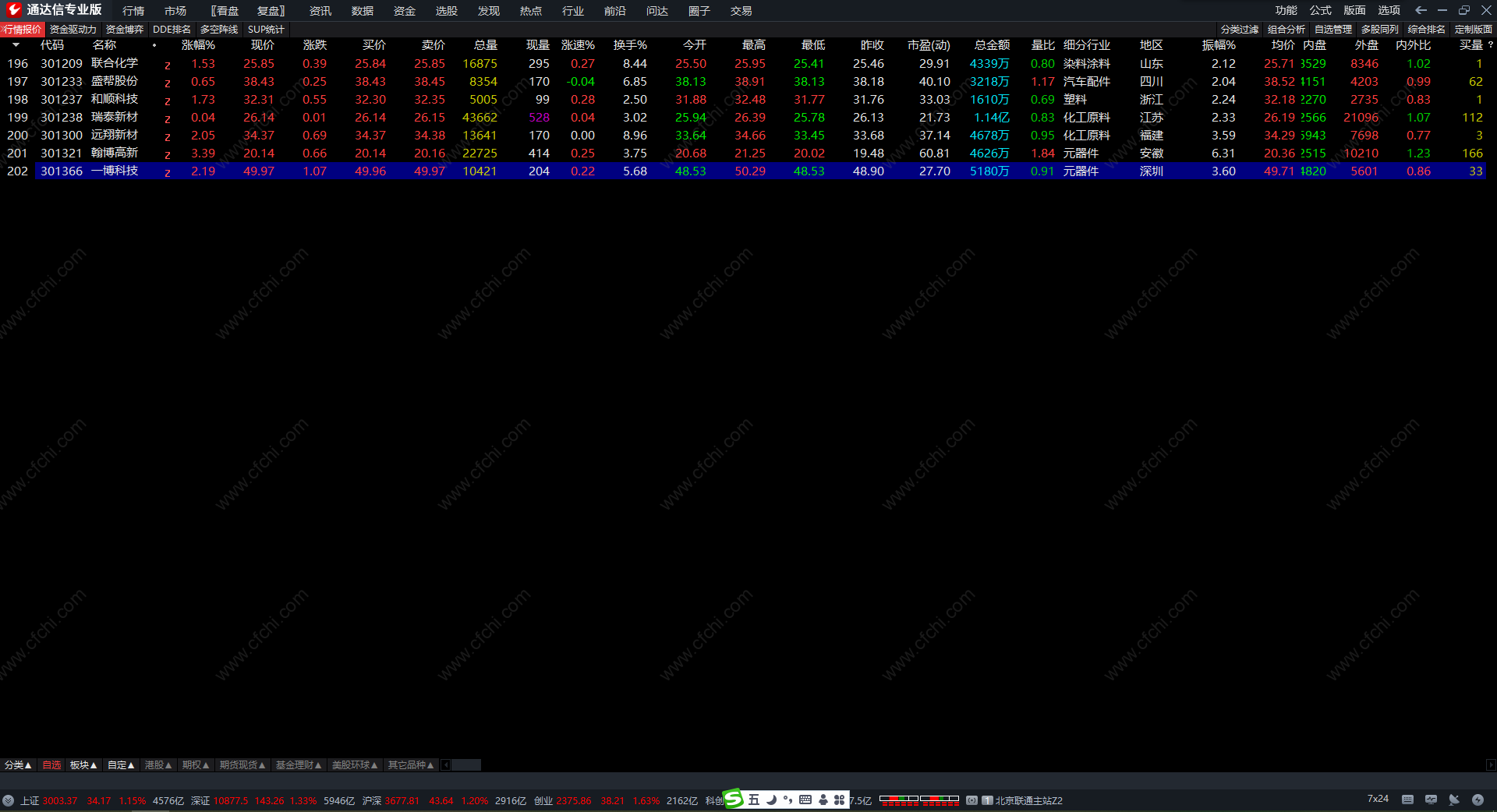Open the 选股 menu

(447, 11)
